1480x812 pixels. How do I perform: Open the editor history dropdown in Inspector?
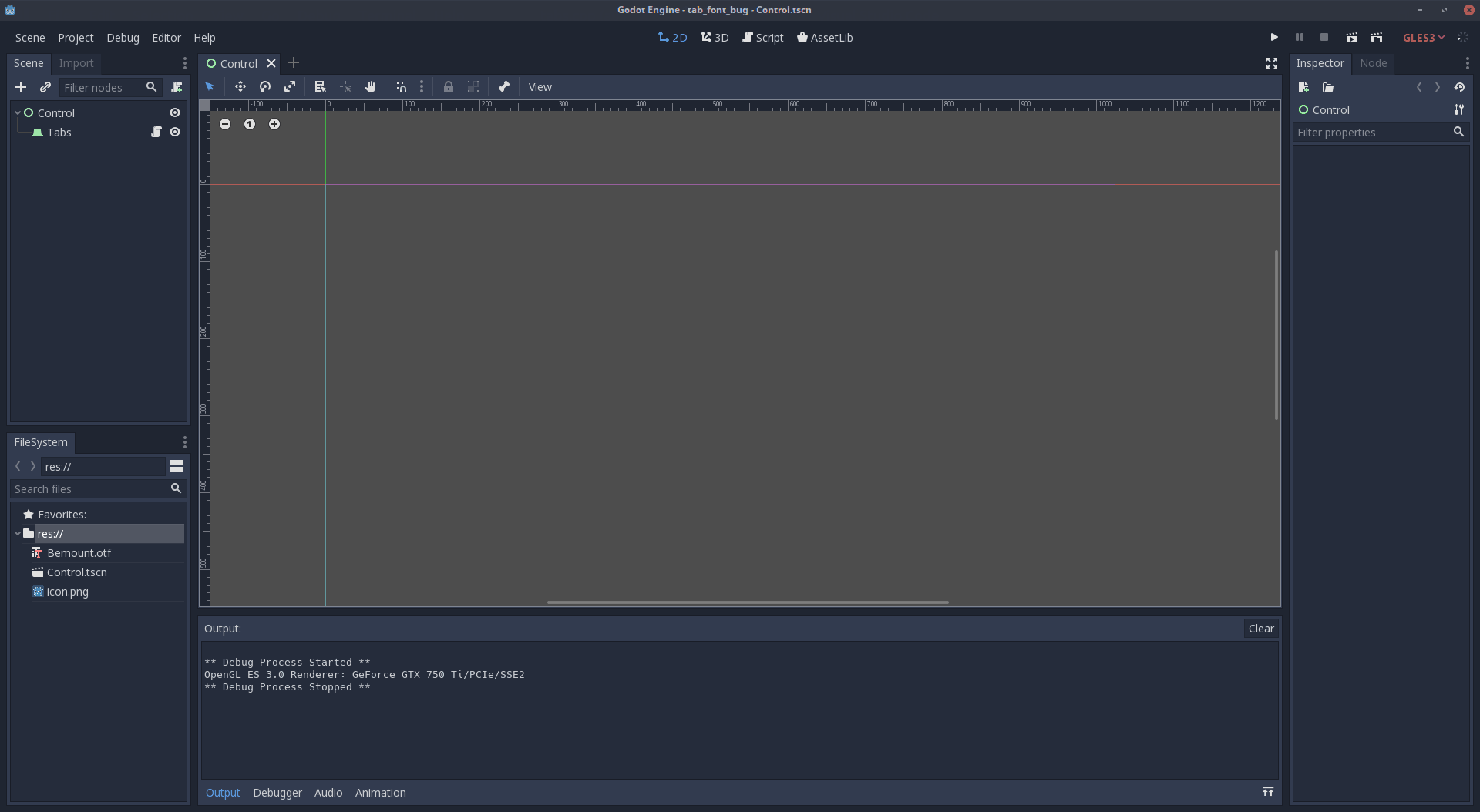tap(1460, 87)
